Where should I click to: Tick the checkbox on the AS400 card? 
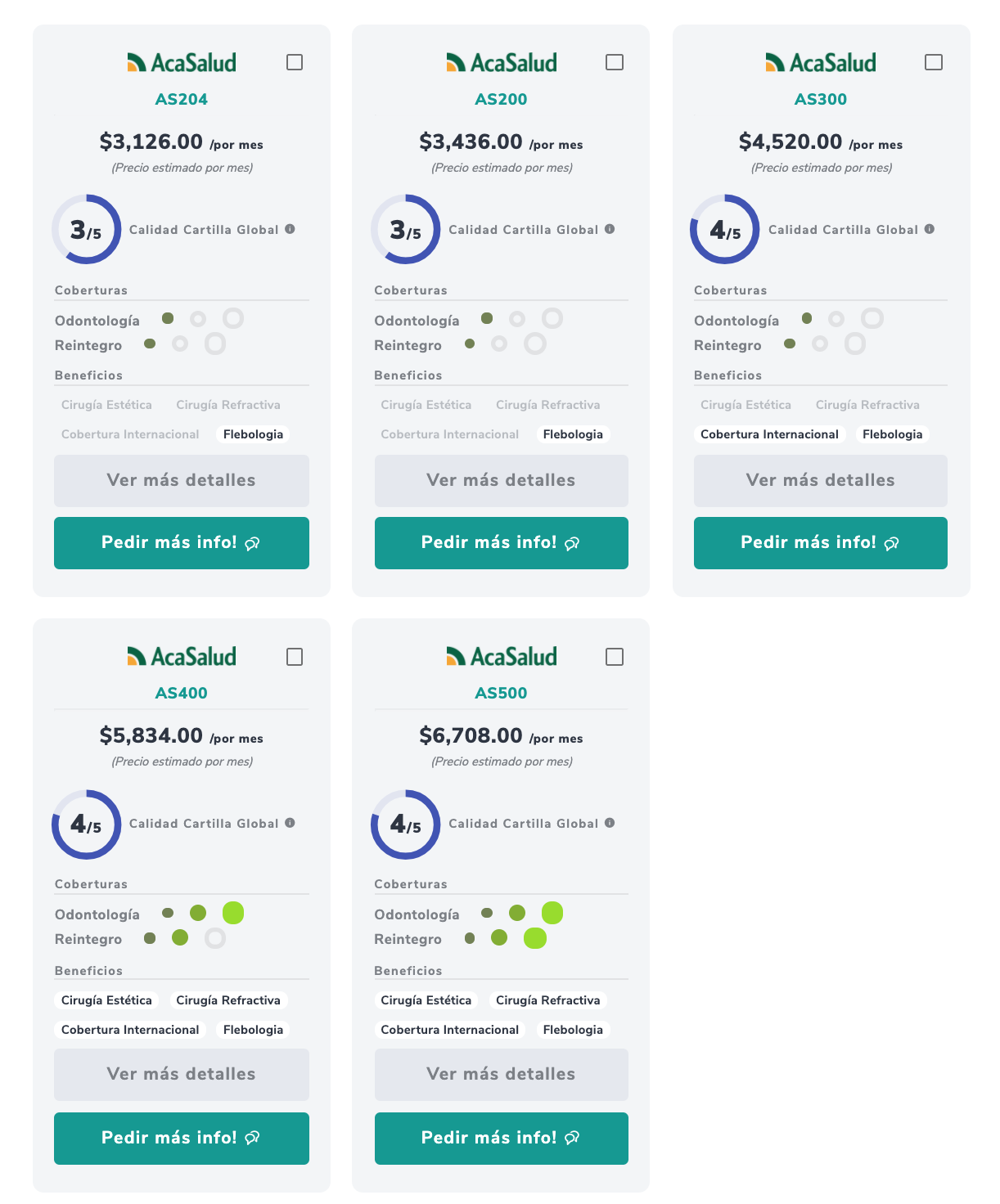(x=295, y=657)
